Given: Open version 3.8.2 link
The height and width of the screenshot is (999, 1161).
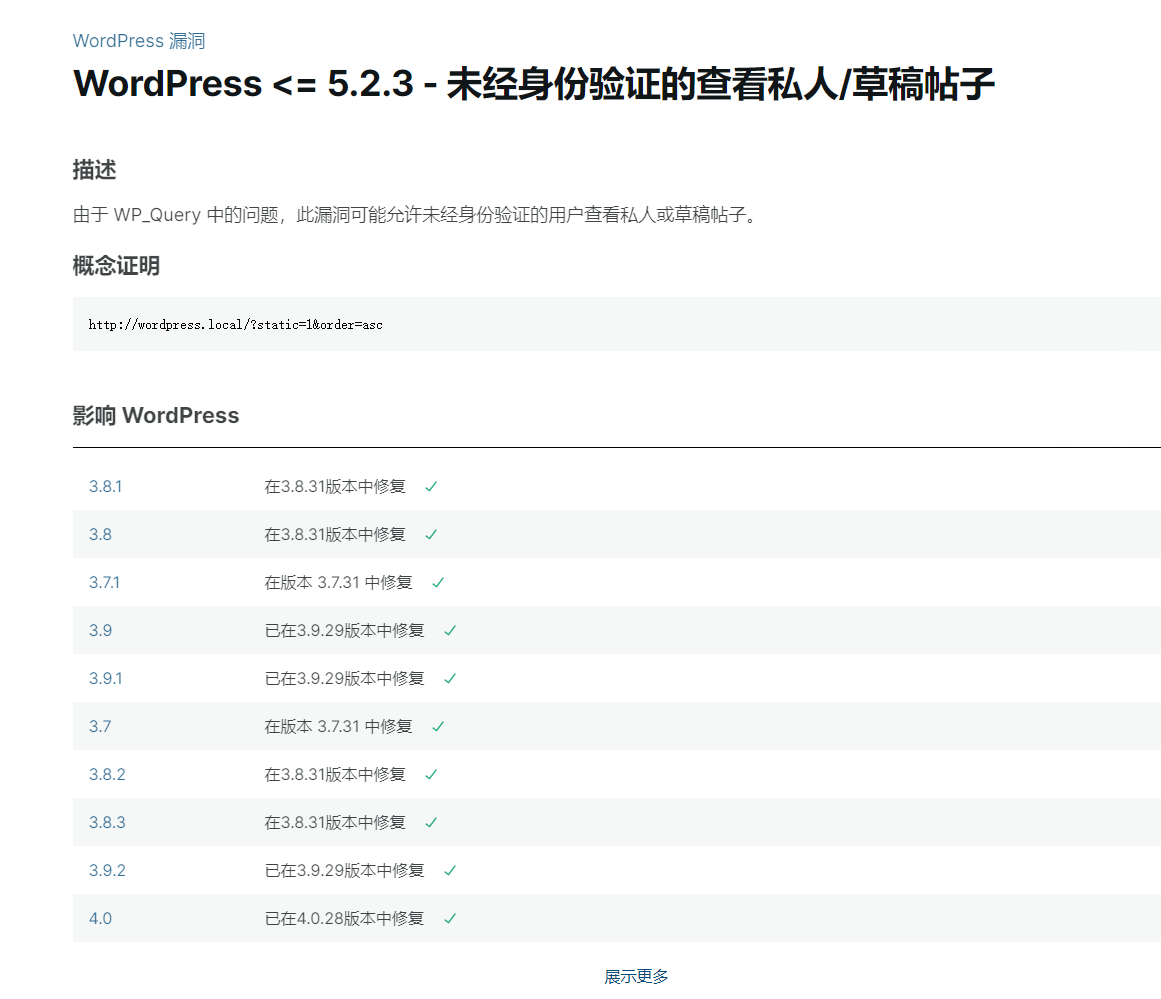Looking at the screenshot, I should click(x=107, y=775).
